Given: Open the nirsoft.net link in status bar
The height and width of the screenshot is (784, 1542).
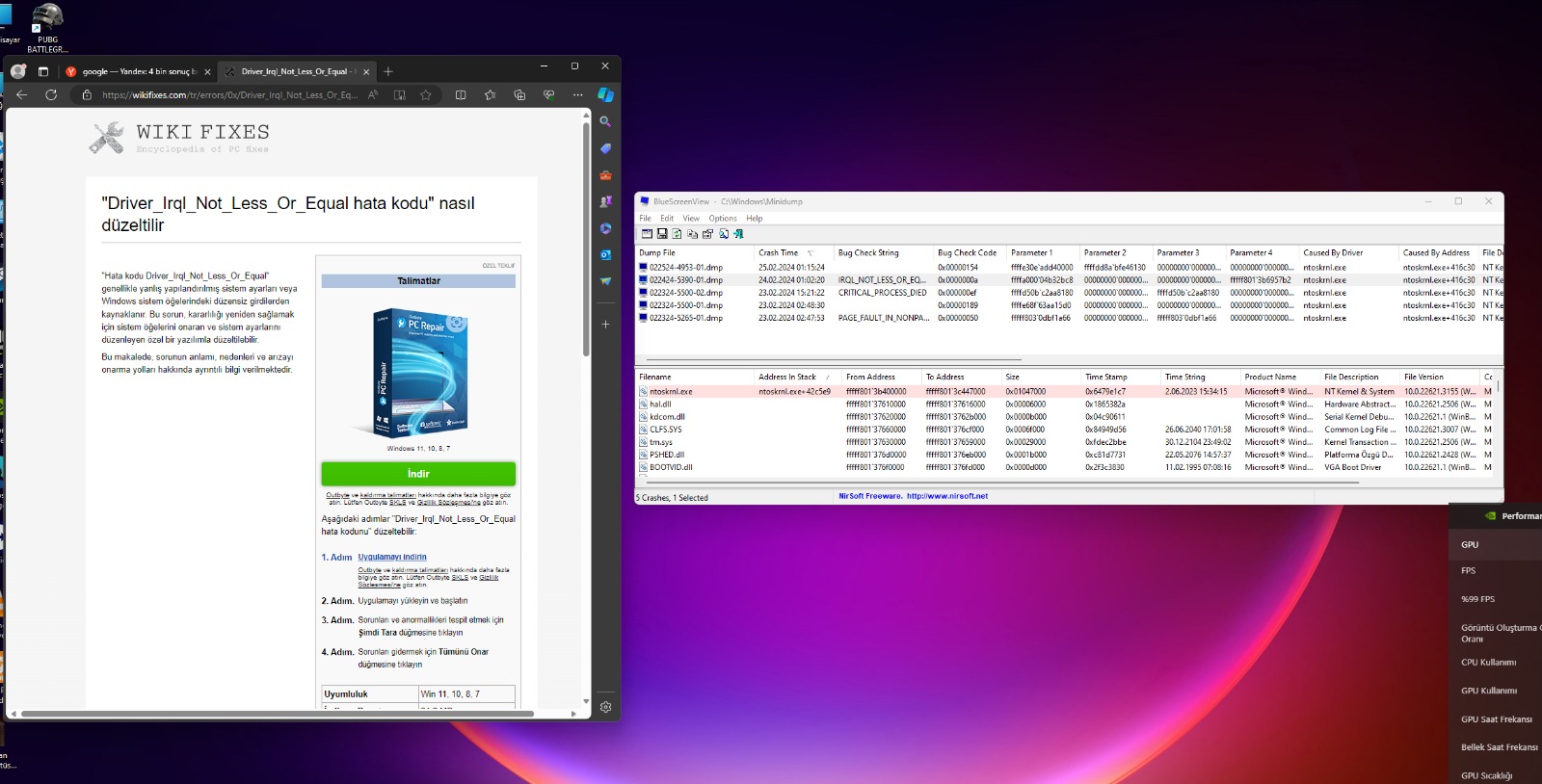Looking at the screenshot, I should coord(946,497).
